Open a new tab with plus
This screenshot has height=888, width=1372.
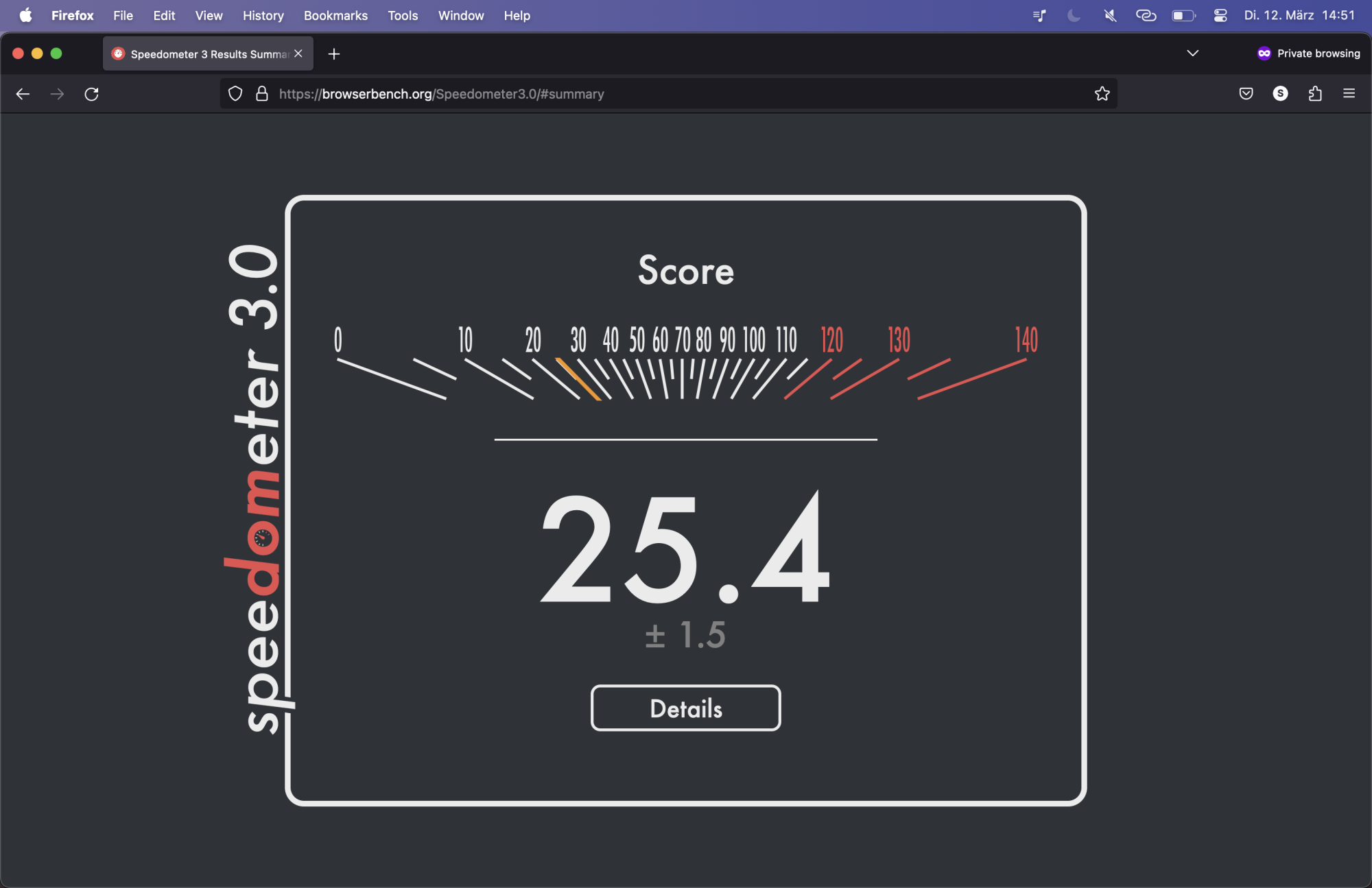click(x=334, y=54)
